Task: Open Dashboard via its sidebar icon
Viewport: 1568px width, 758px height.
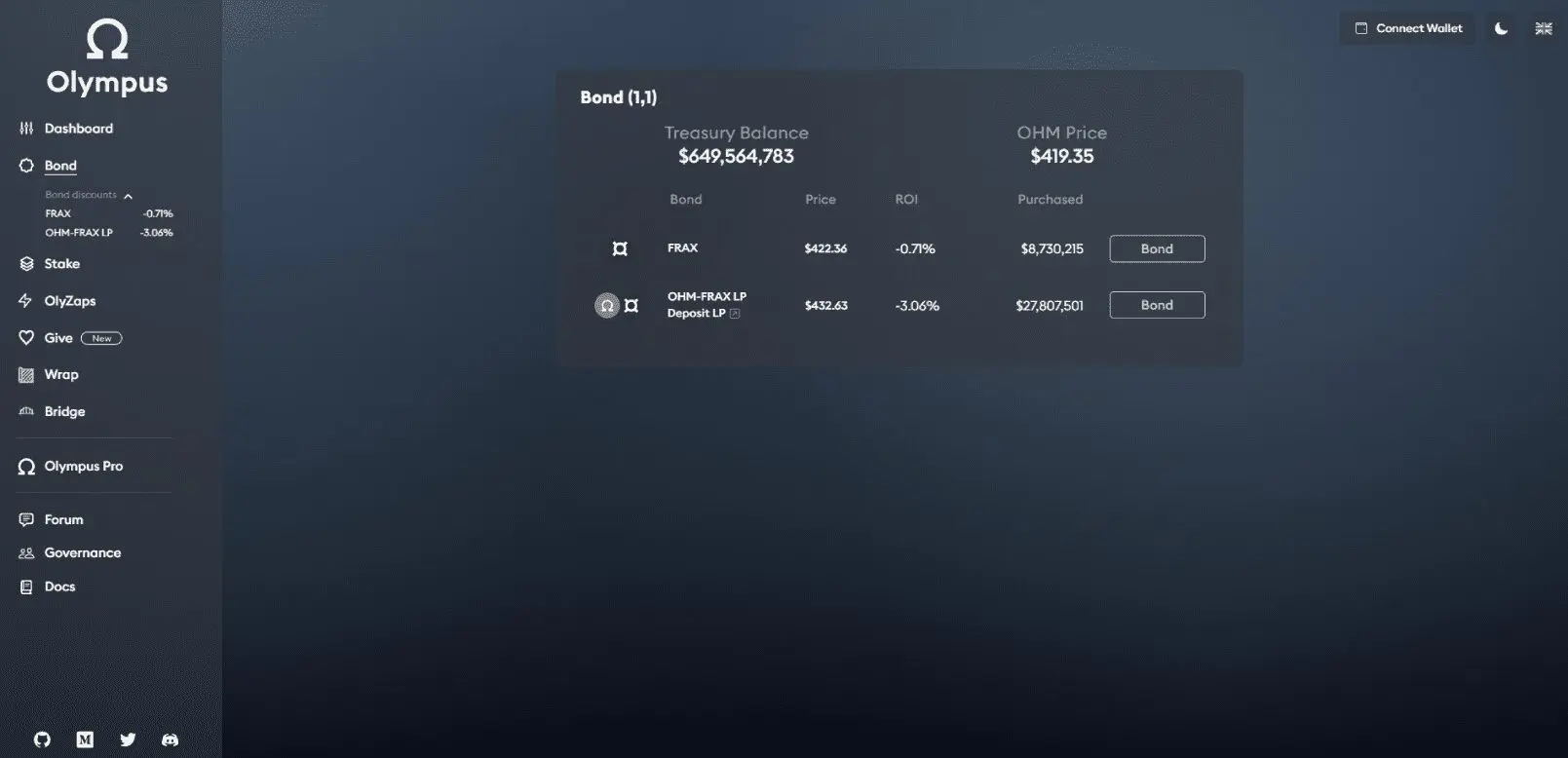Action: point(26,129)
